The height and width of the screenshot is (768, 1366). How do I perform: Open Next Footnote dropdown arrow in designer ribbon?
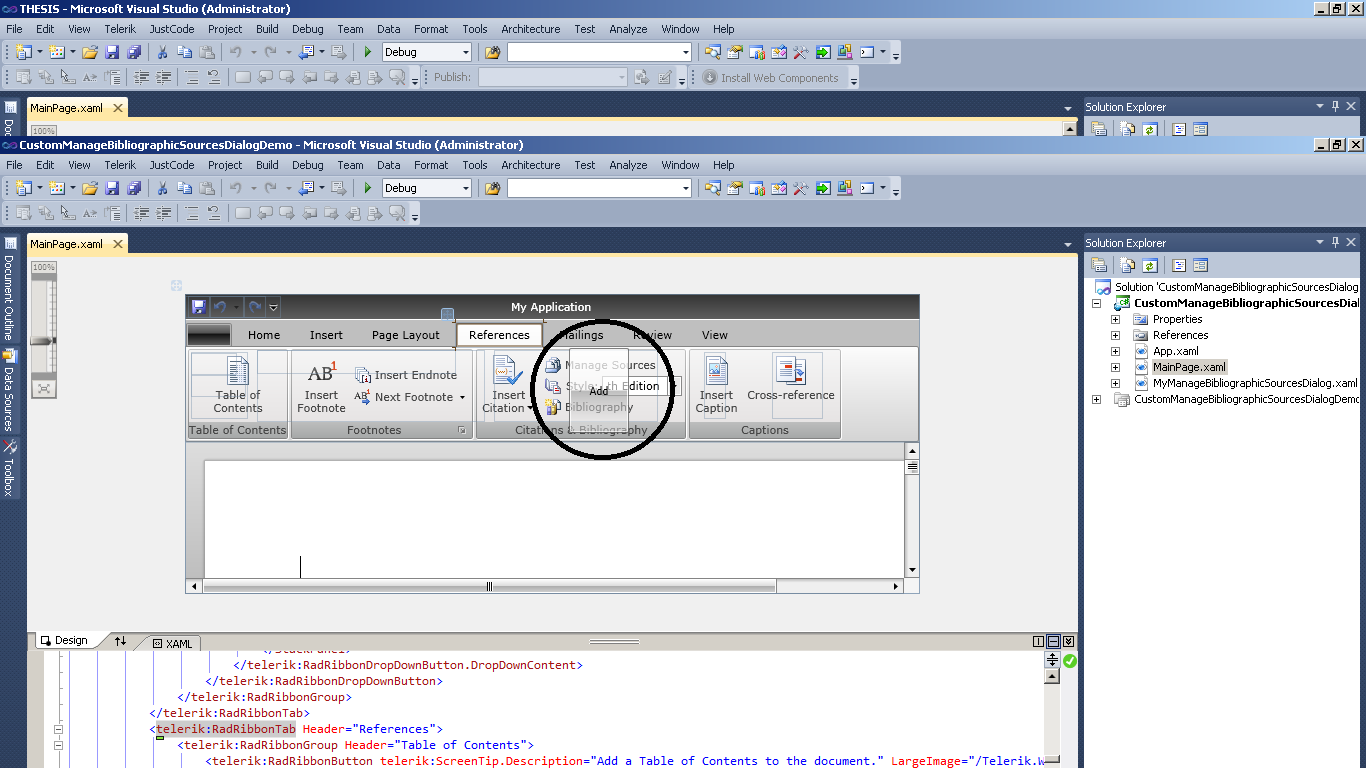pos(462,398)
